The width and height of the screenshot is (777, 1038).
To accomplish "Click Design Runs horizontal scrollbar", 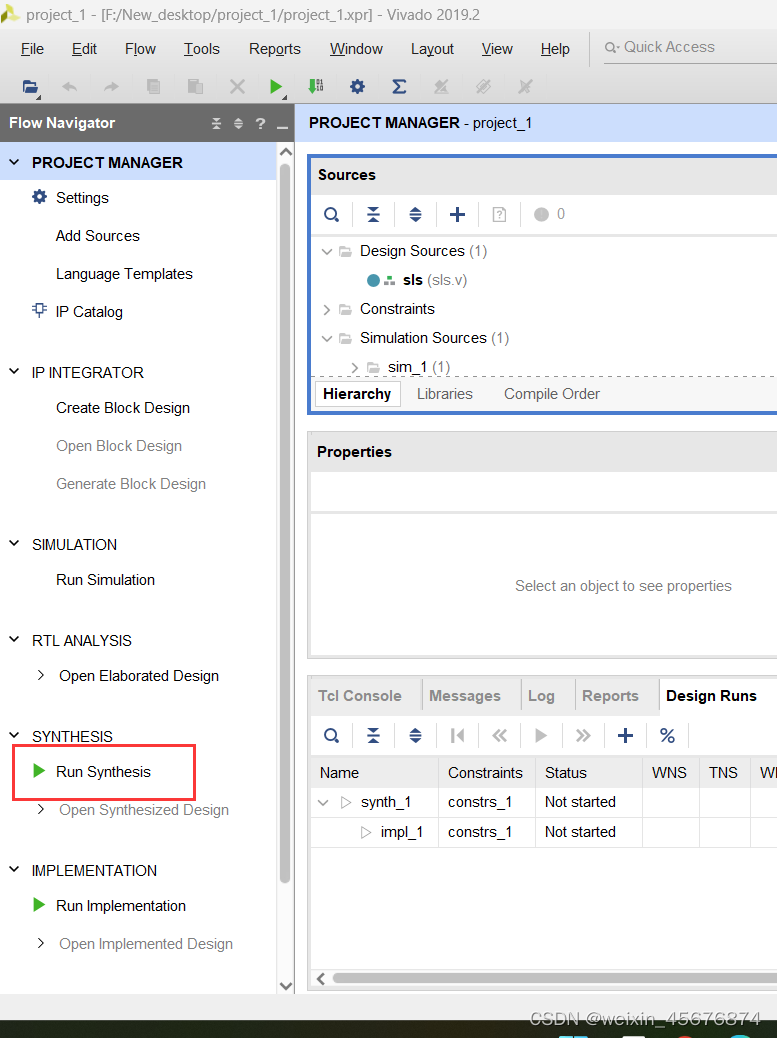I will (x=555, y=978).
